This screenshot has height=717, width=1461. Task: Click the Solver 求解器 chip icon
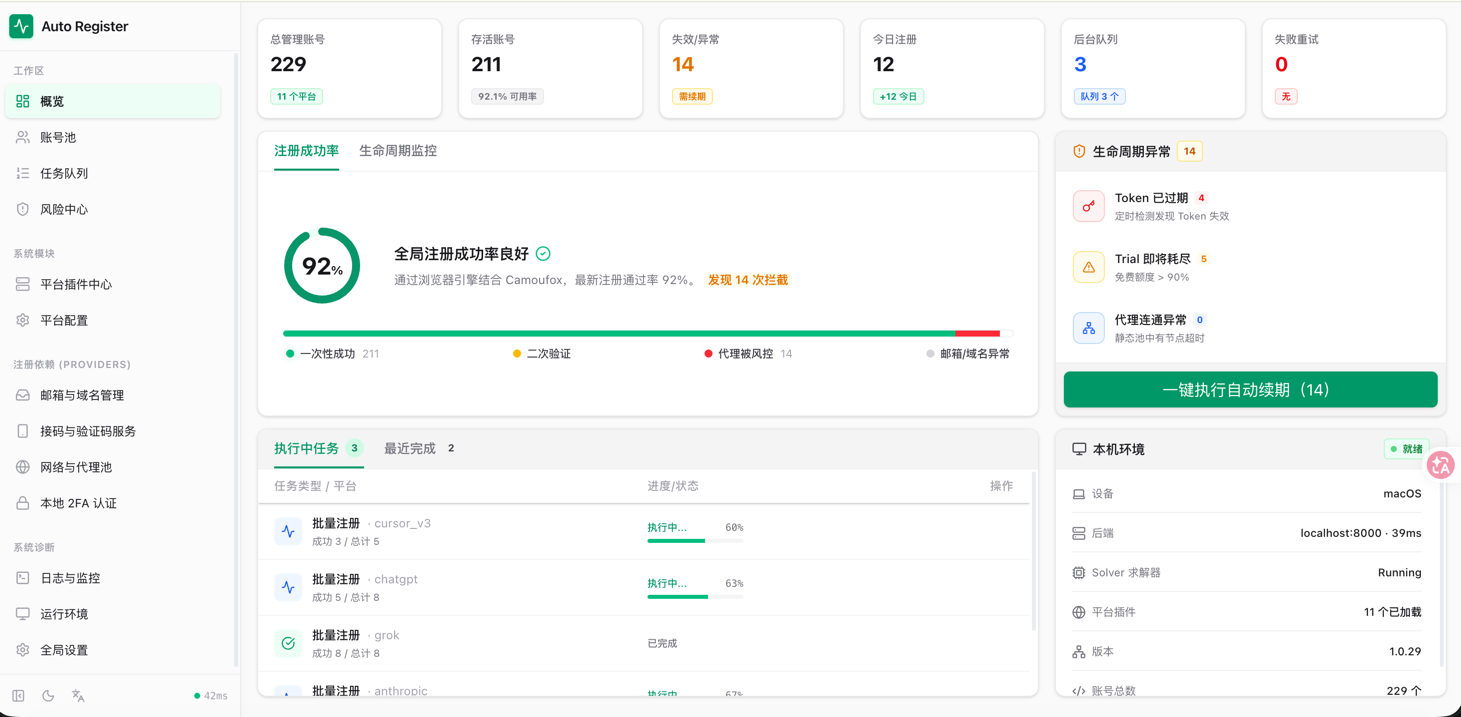[1079, 573]
